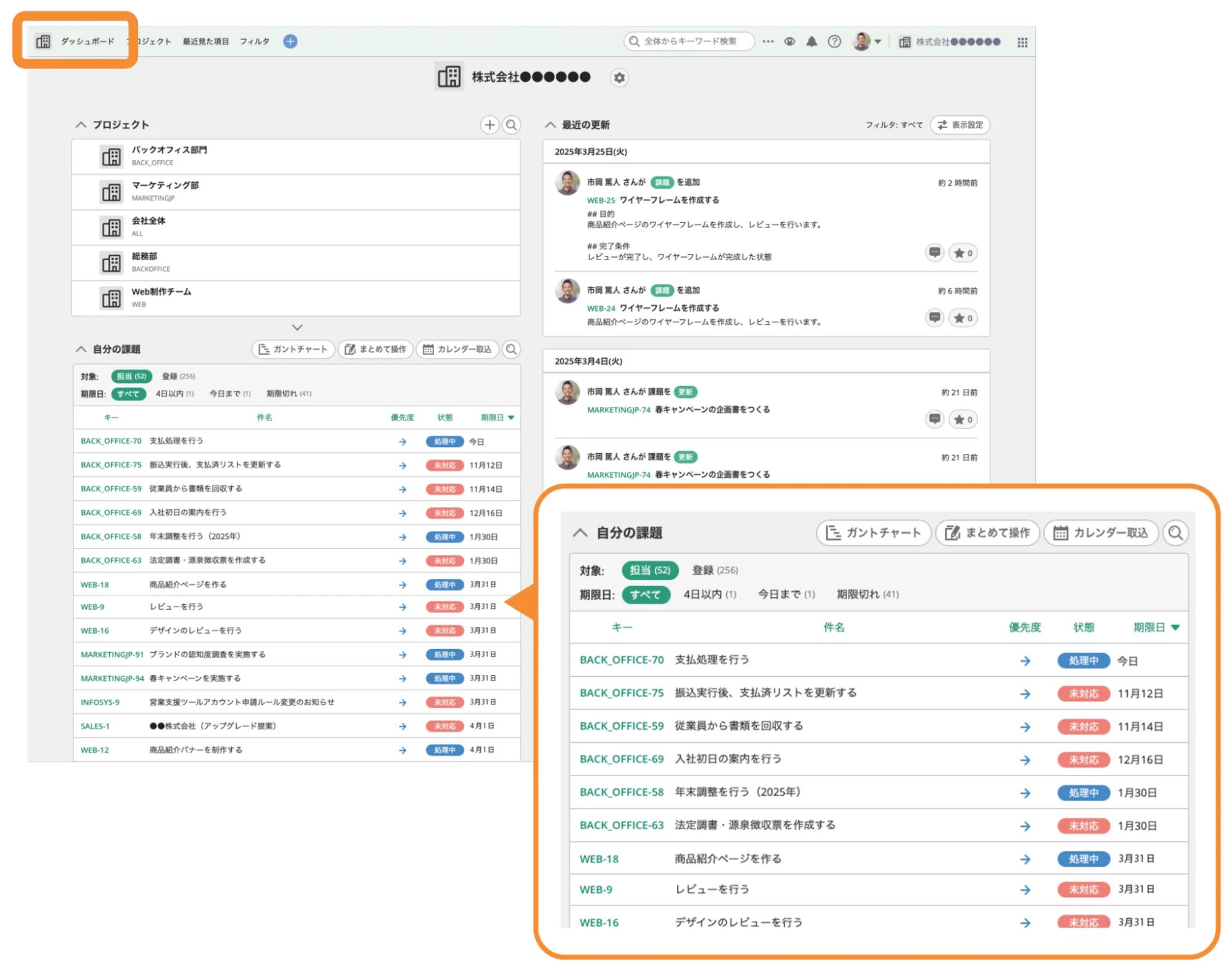Collapse the 自分の課題 section in dashboard
Screen dimensions: 1232x969
(x=81, y=349)
